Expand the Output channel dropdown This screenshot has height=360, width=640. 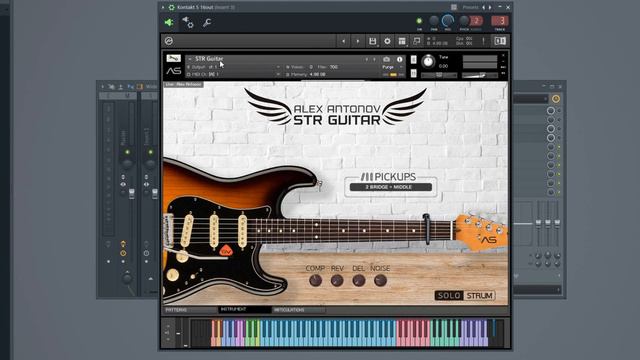[278, 67]
